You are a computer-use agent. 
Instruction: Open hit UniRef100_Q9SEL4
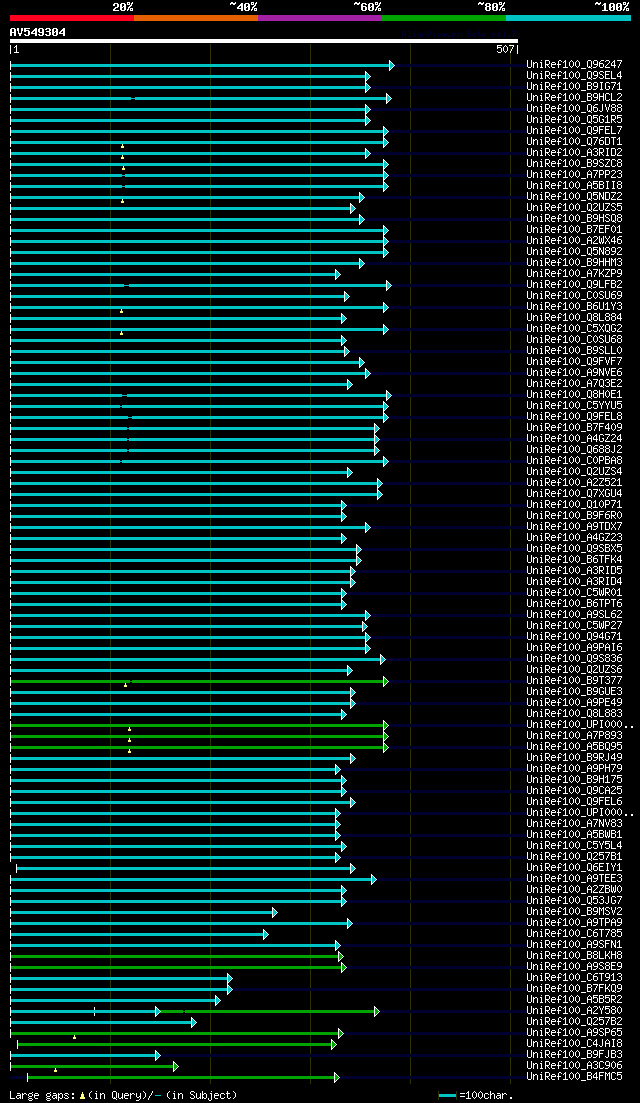pos(574,75)
